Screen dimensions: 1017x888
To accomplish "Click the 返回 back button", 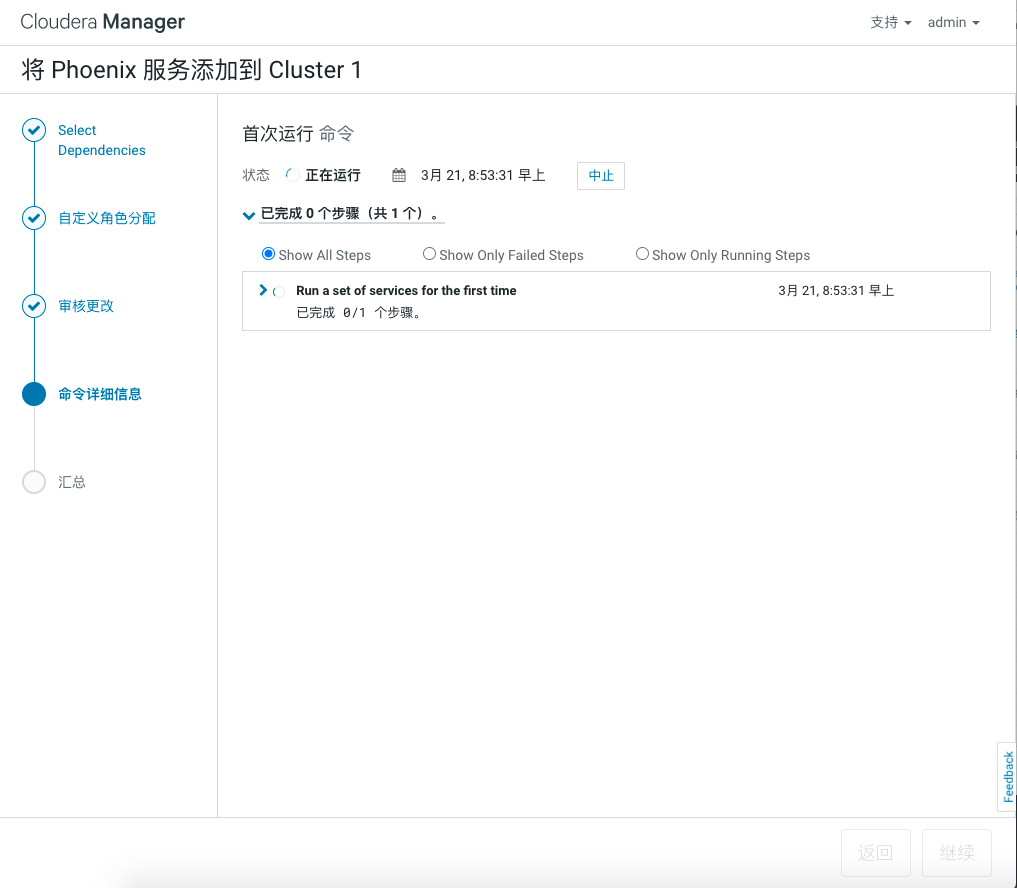I will click(875, 853).
